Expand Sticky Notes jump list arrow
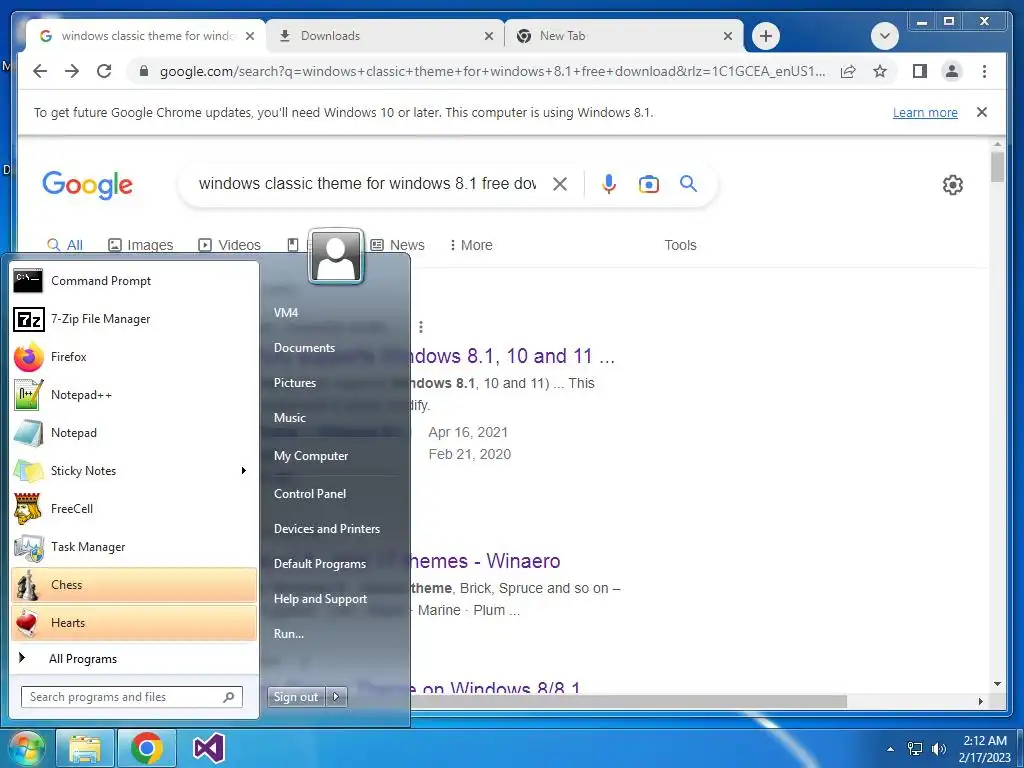Viewport: 1024px width, 768px height. [x=244, y=470]
